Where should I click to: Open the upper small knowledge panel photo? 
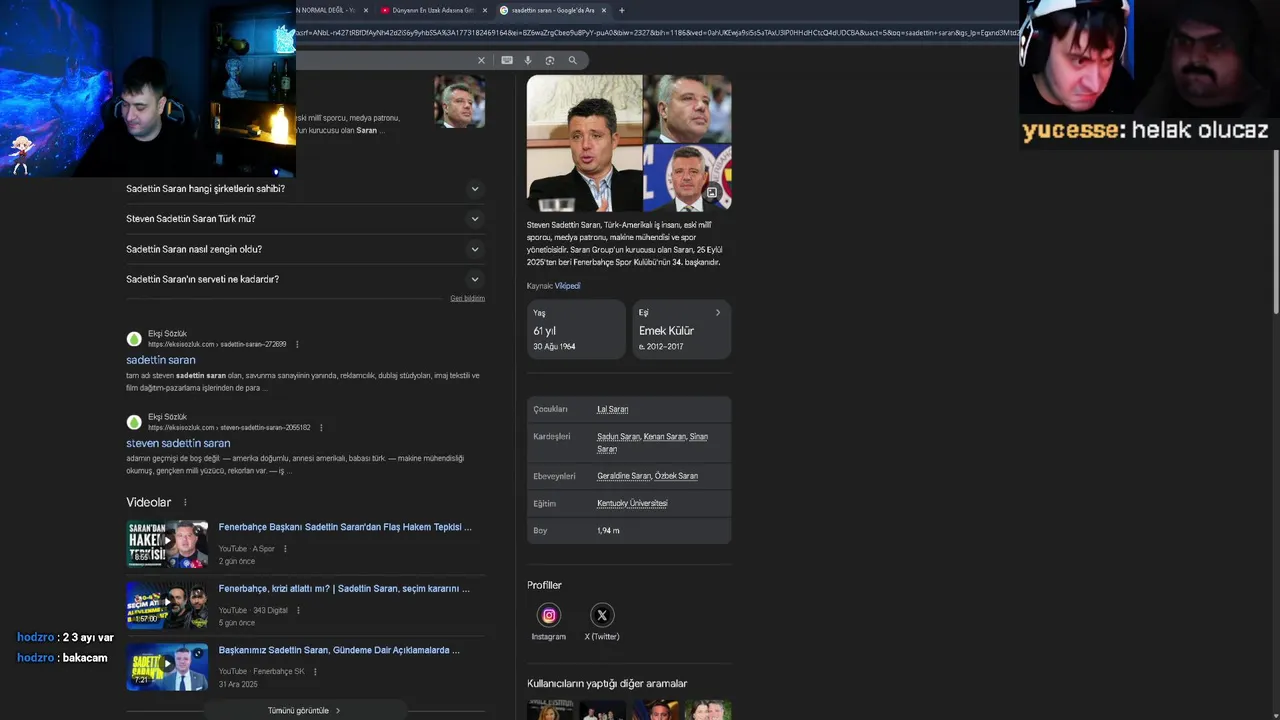click(x=688, y=108)
